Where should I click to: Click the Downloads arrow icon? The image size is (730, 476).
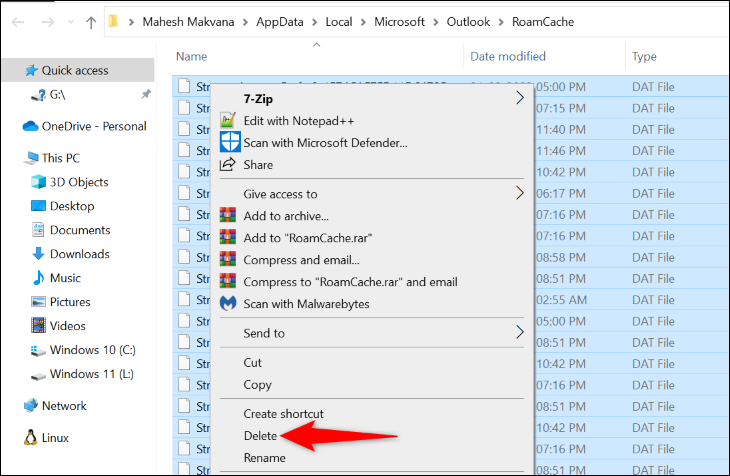(38, 253)
